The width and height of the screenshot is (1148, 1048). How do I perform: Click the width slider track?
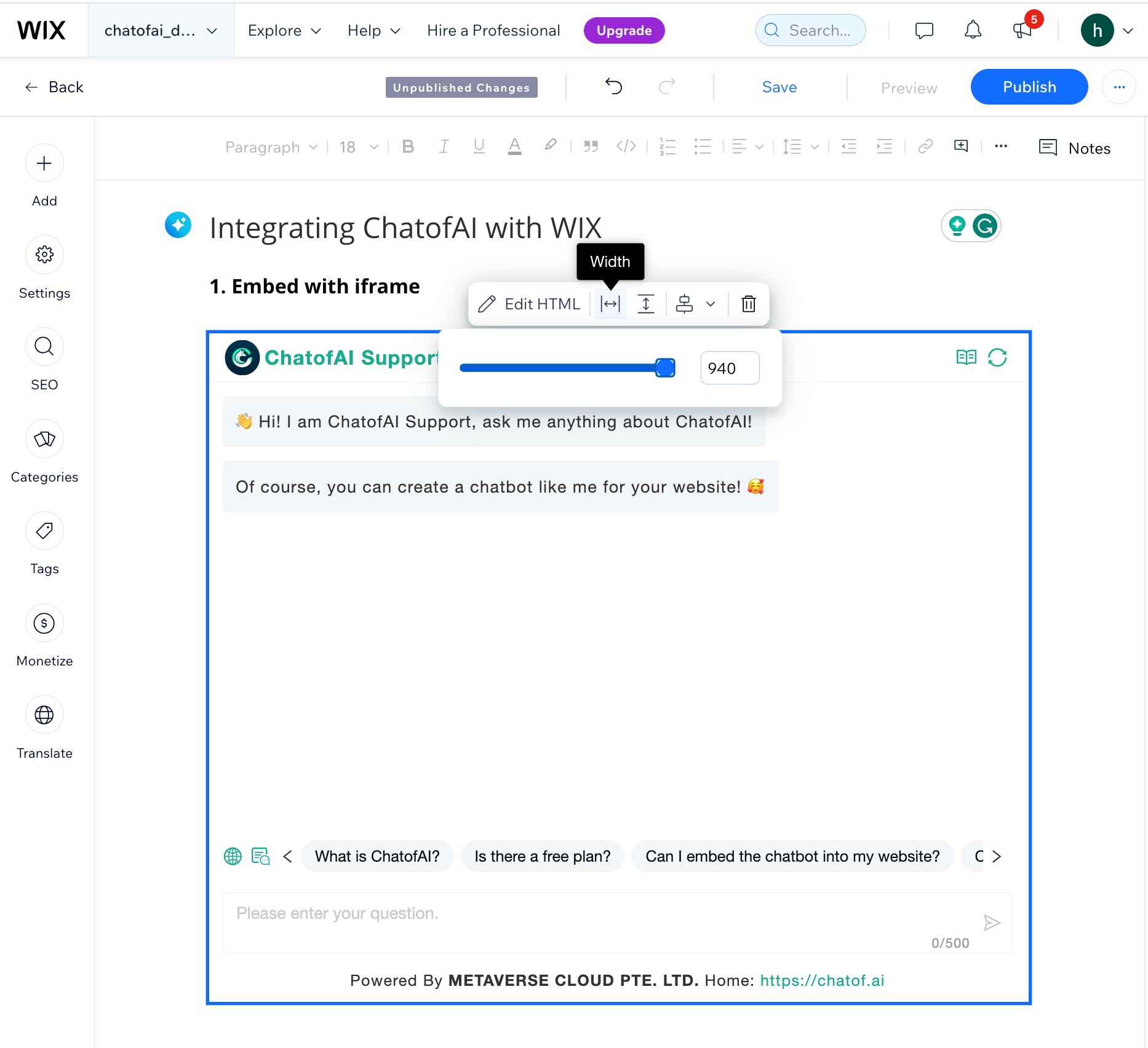point(567,368)
